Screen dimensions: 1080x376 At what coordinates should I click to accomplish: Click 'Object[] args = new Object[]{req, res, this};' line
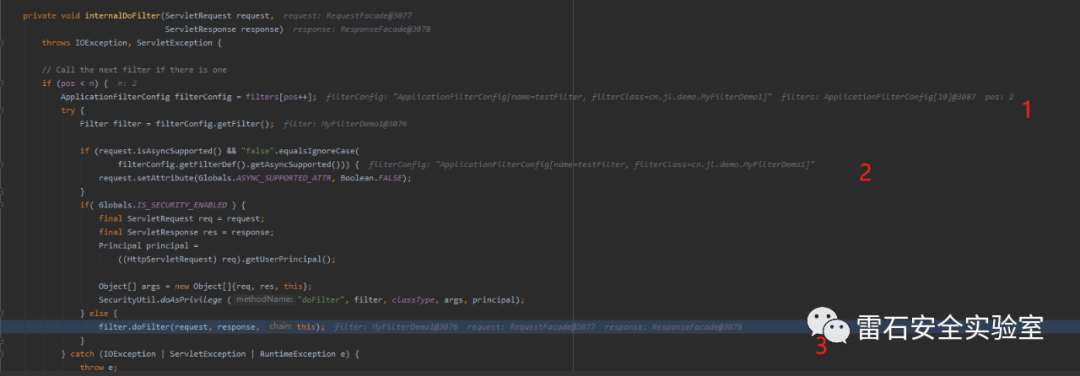(x=205, y=286)
